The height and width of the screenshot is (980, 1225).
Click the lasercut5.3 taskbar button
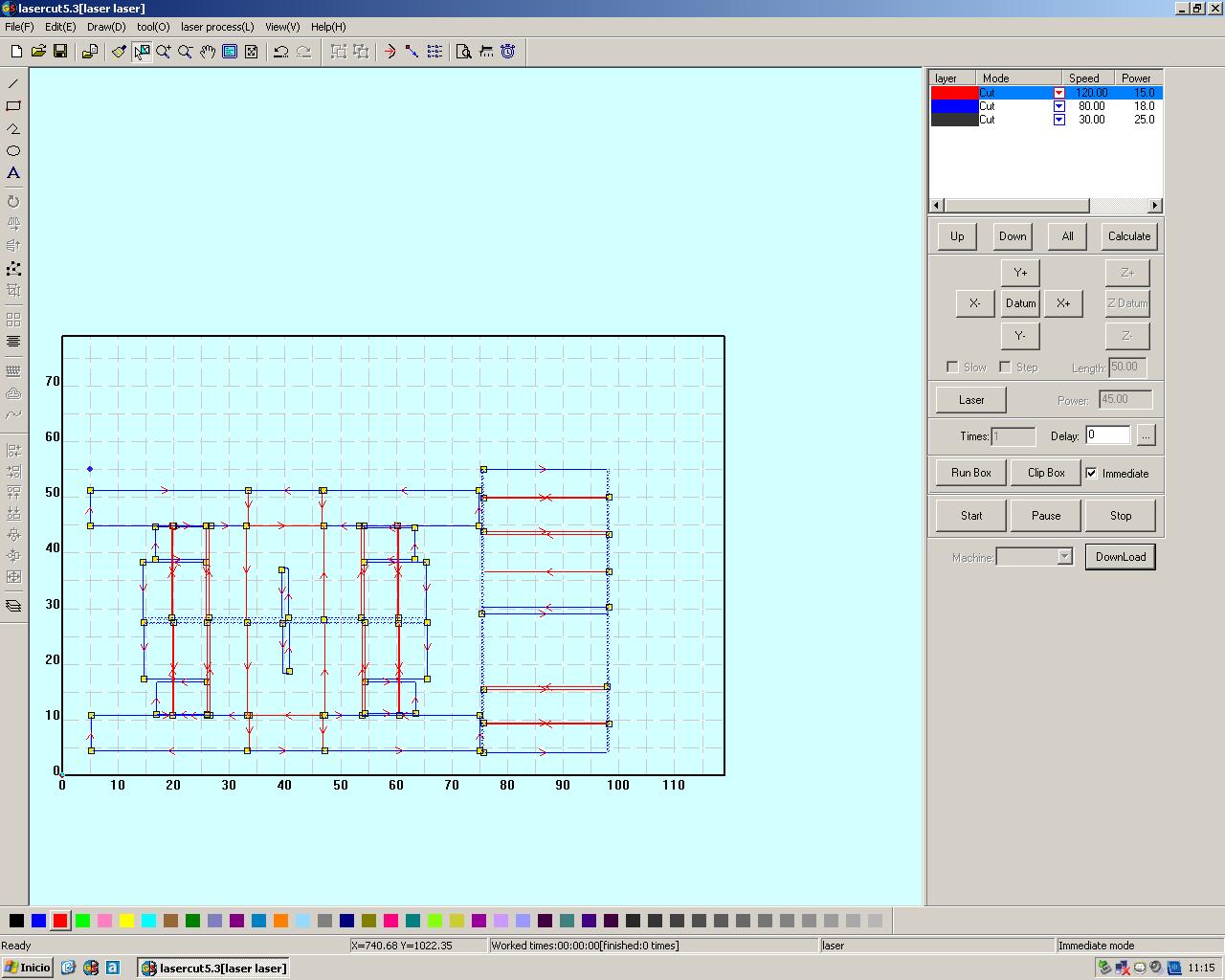click(213, 968)
